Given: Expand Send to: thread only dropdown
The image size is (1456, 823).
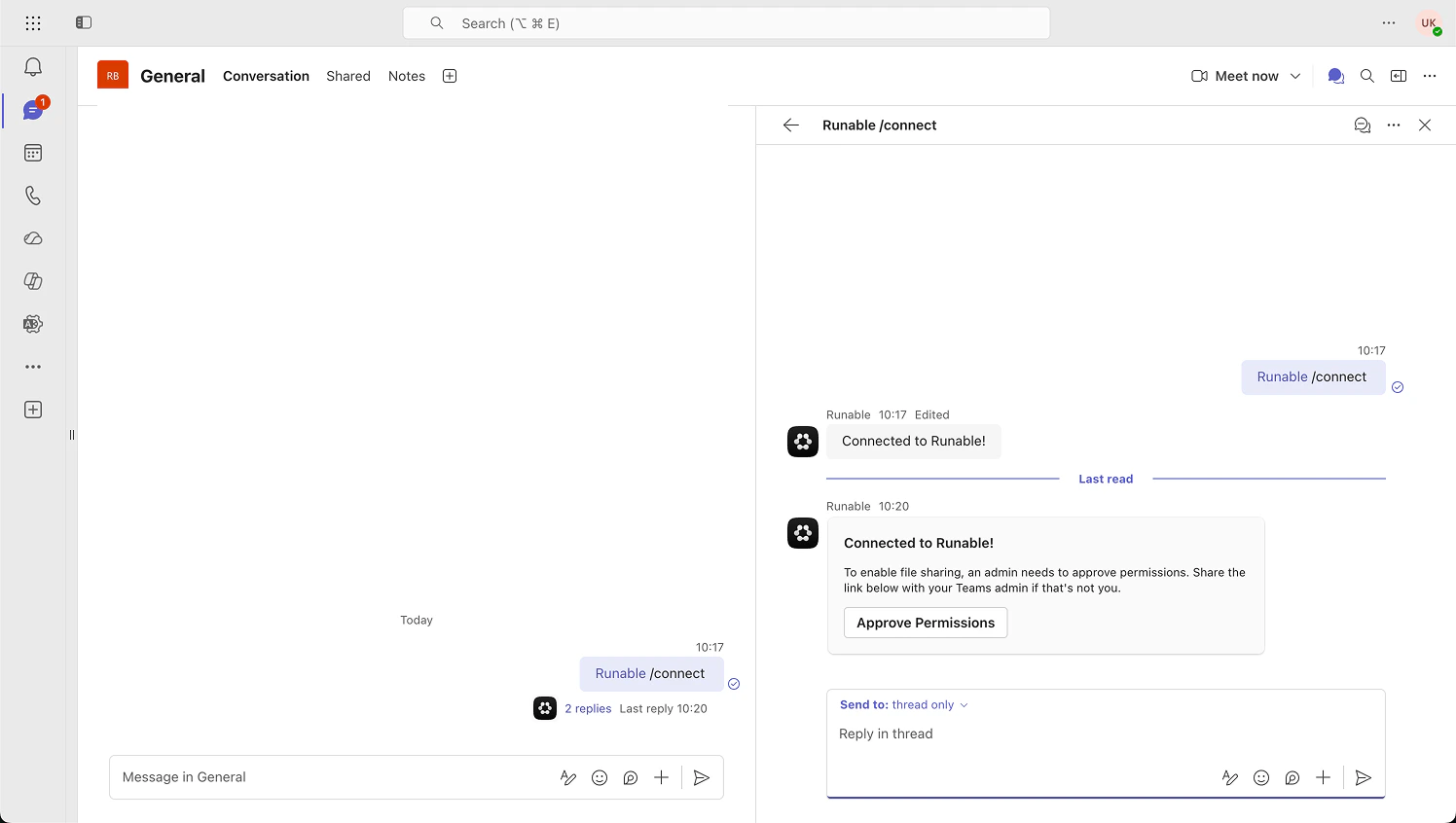Looking at the screenshot, I should (x=904, y=704).
